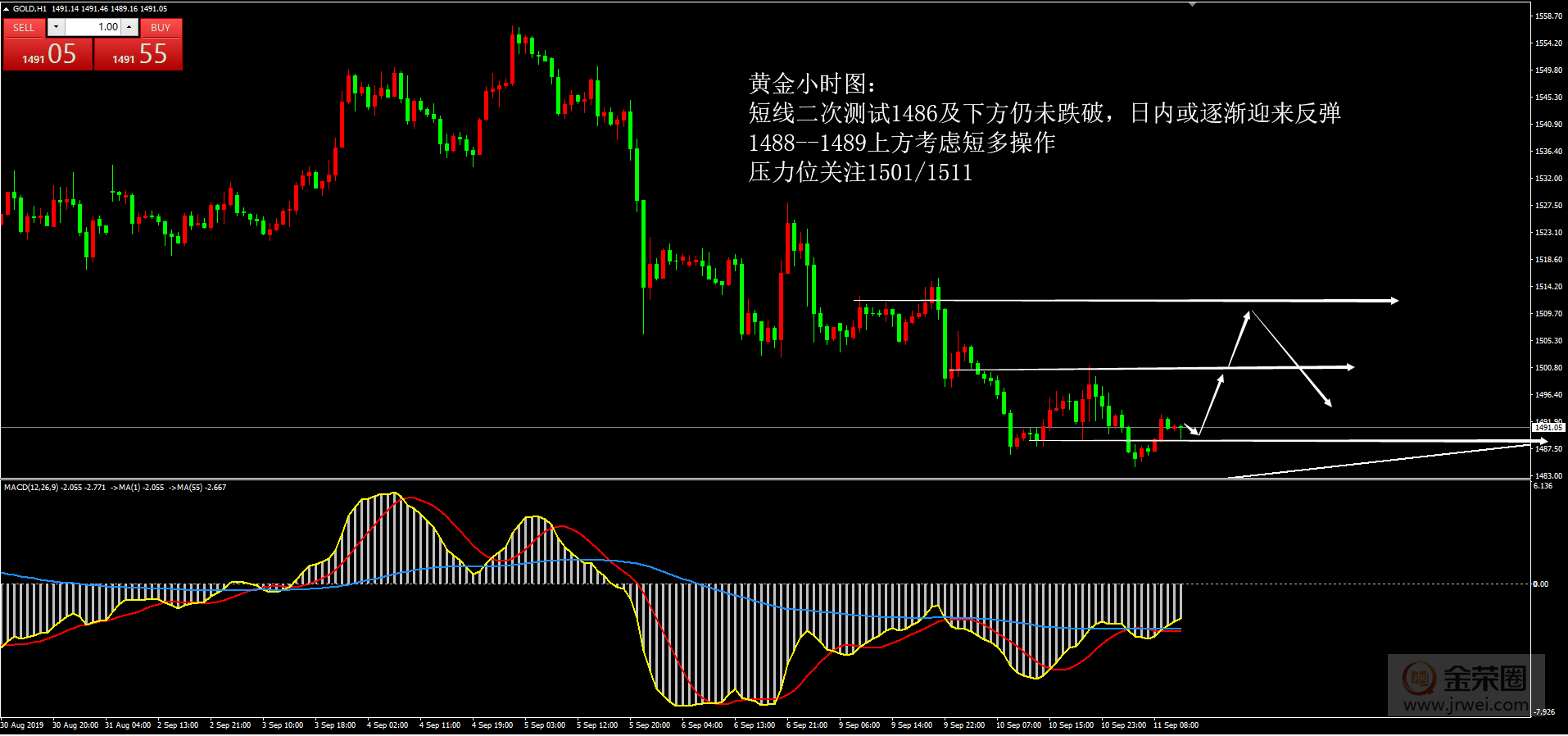Select the text line 压力位关注1501/1511
Viewport: 1568px width, 736px height.
(860, 172)
